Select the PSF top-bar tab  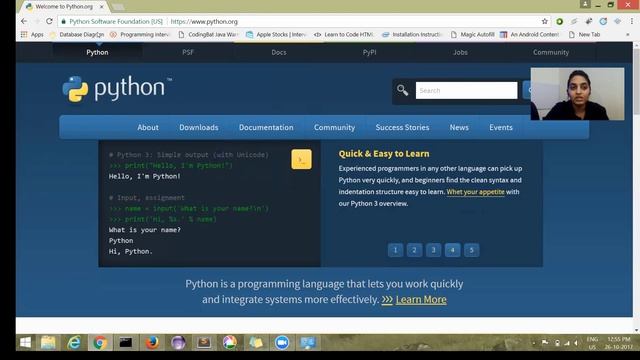click(x=188, y=52)
